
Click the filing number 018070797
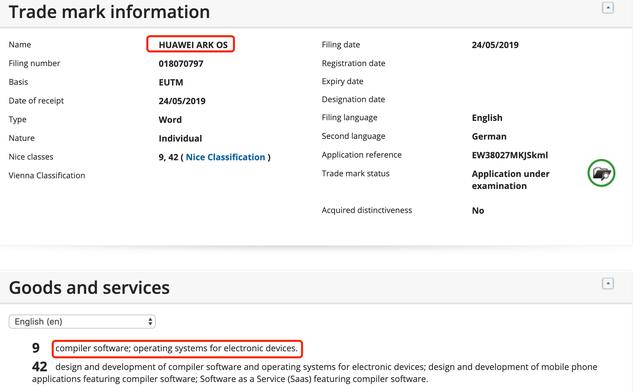[181, 64]
